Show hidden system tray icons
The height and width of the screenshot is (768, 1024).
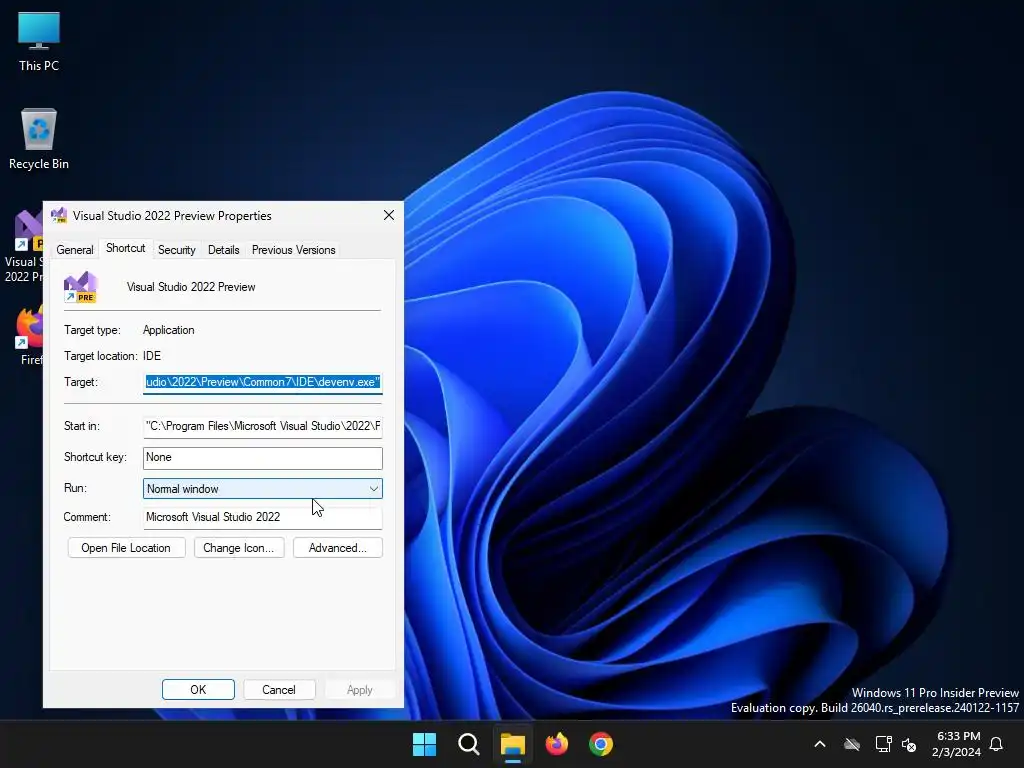[820, 744]
